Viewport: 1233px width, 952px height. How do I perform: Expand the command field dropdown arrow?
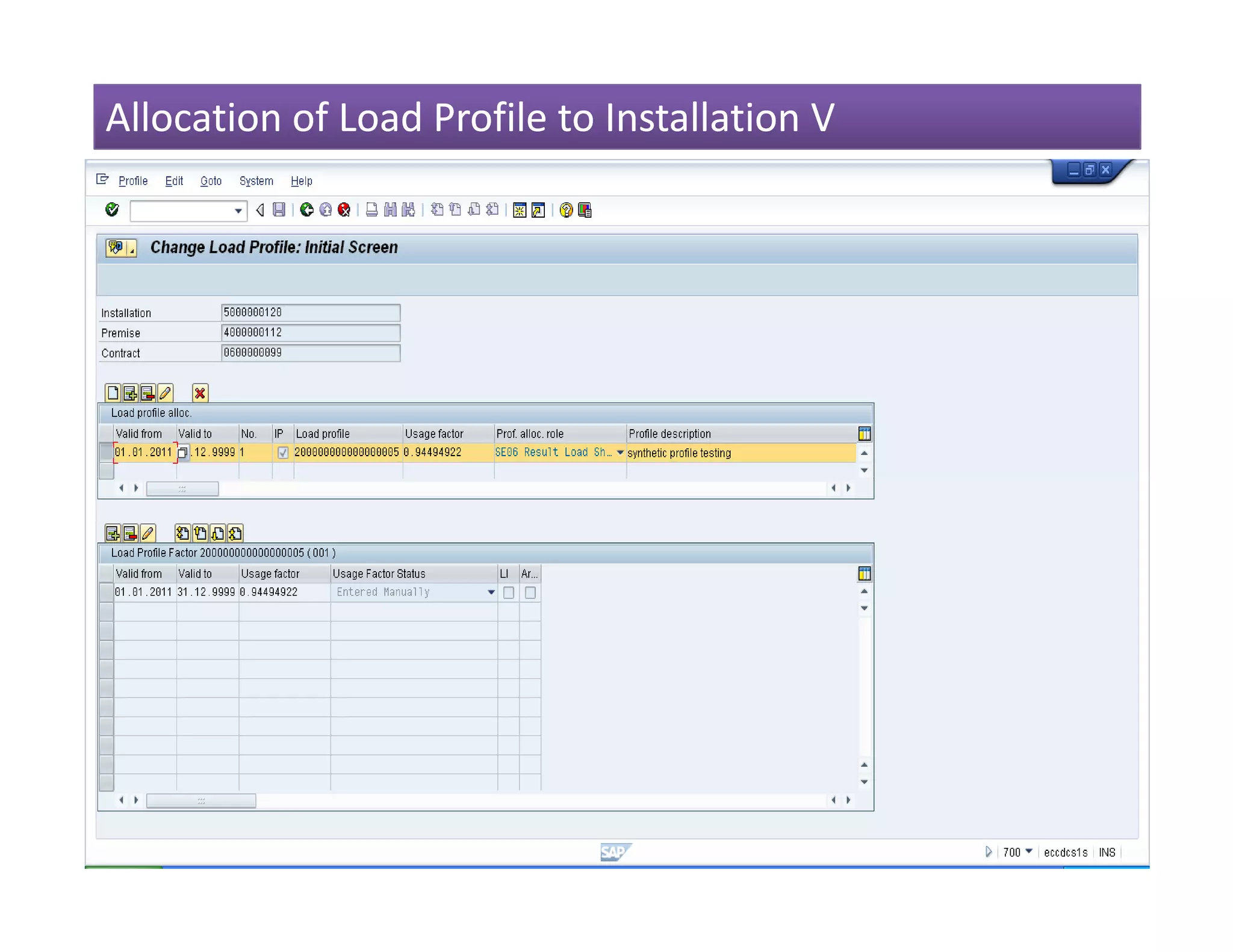(238, 211)
